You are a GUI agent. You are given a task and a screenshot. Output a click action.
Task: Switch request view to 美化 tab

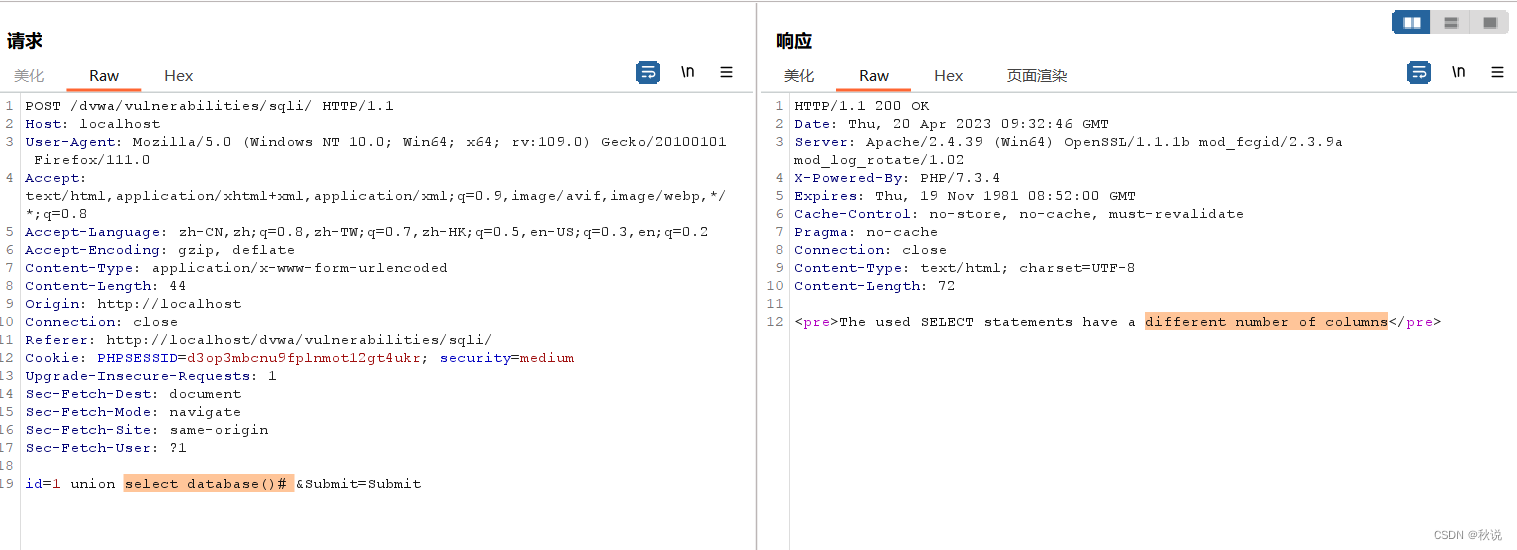click(x=29, y=76)
